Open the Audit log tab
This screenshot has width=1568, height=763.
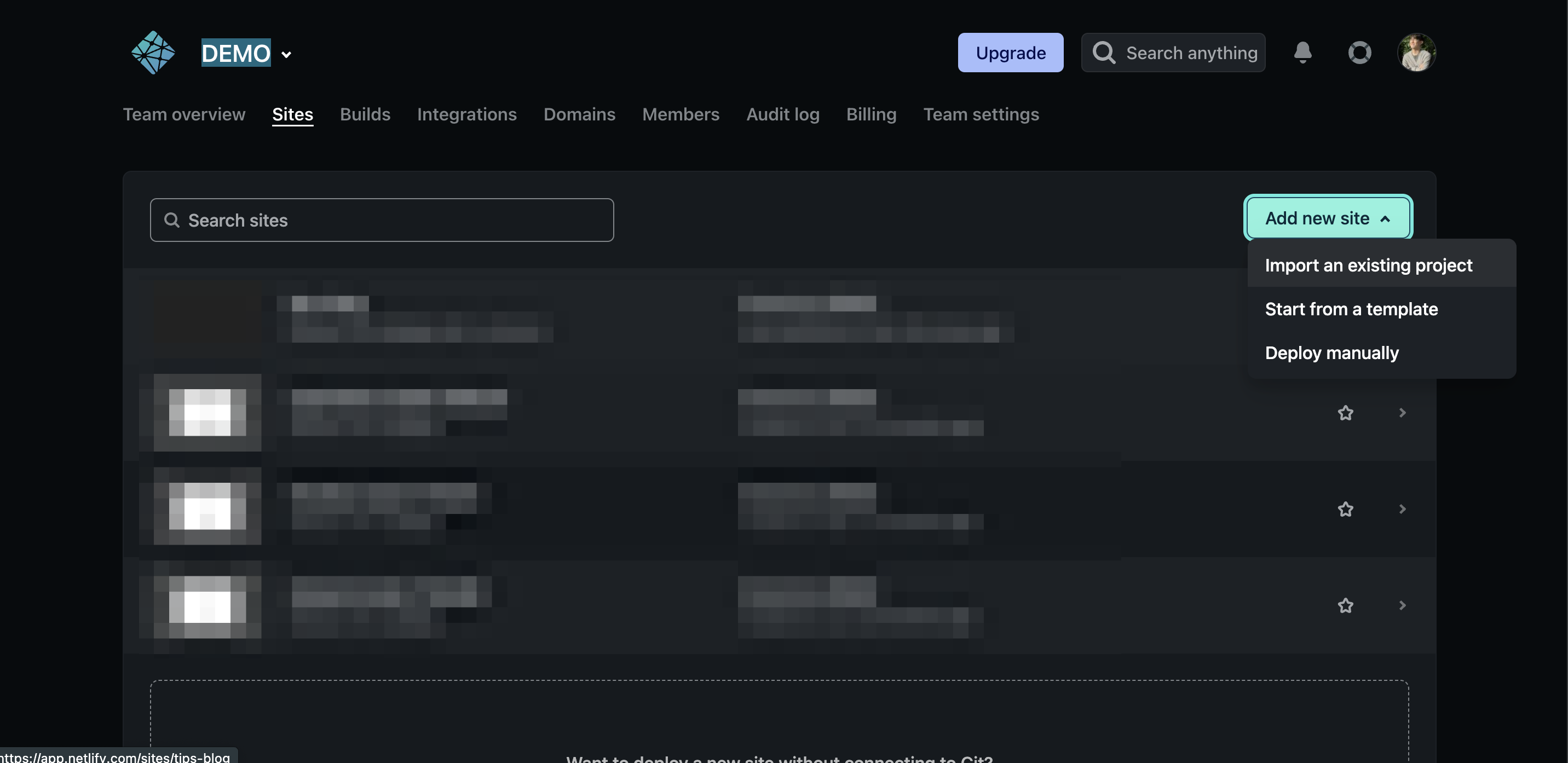tap(783, 114)
